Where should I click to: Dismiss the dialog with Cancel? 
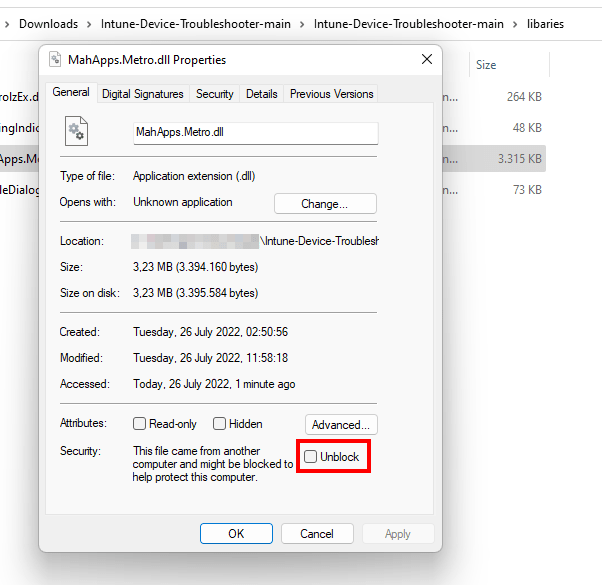pyautogui.click(x=317, y=534)
